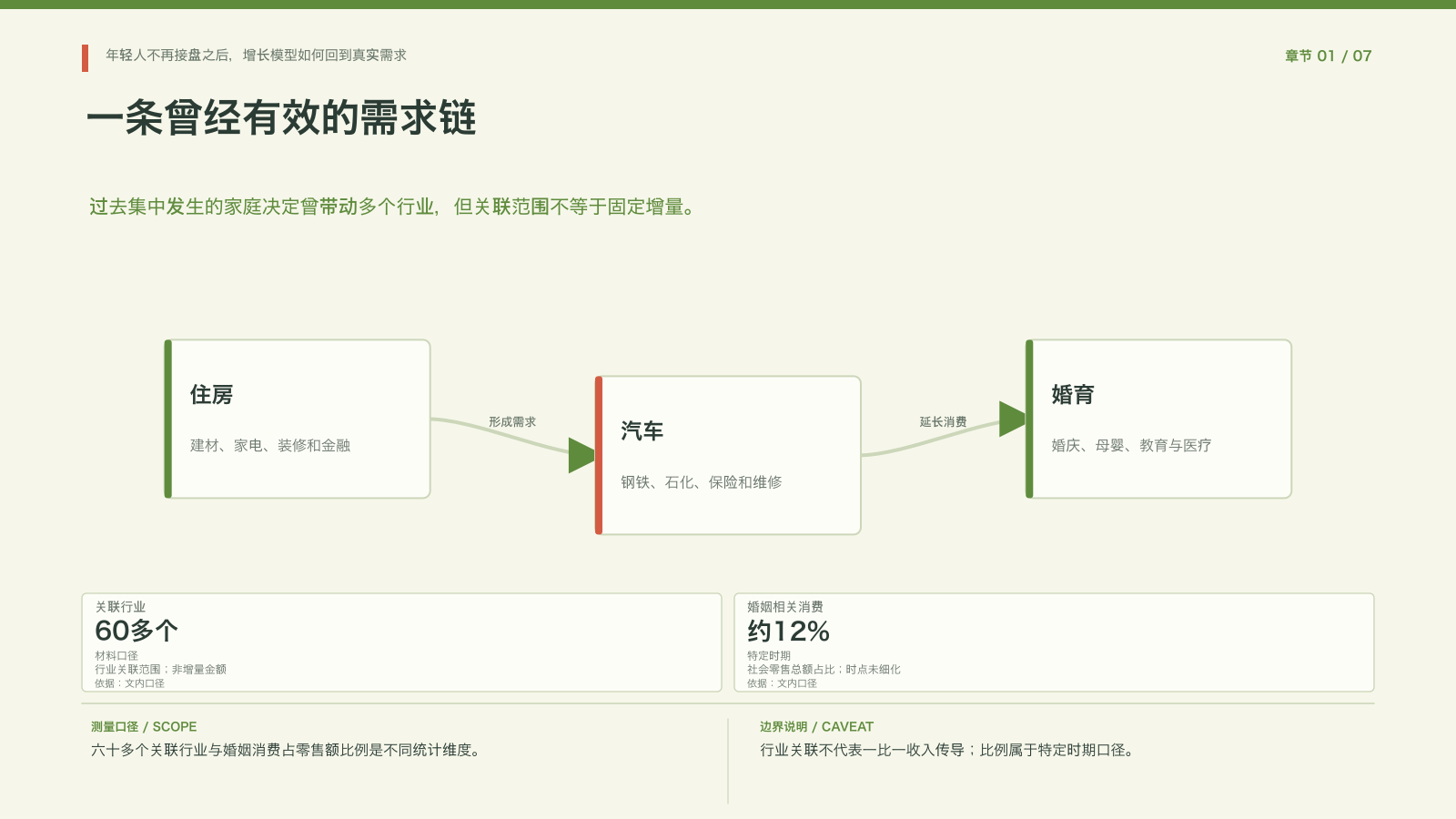Image resolution: width=1456 pixels, height=819 pixels.
Task: Select the text "钢铁、石化、保险和维修"
Action: [x=702, y=482]
